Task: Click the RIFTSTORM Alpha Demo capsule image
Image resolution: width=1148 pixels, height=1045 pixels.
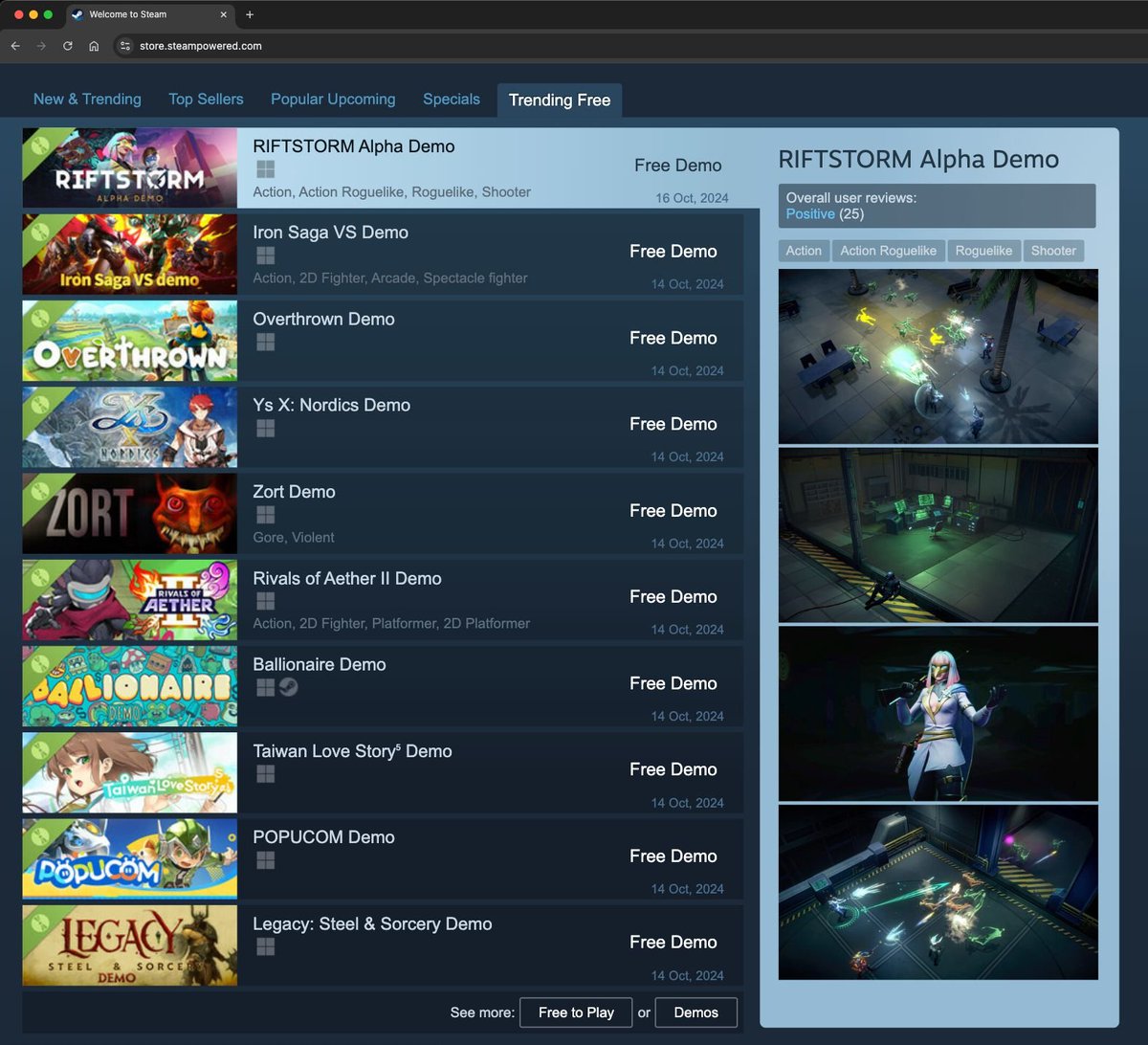Action: [x=130, y=168]
